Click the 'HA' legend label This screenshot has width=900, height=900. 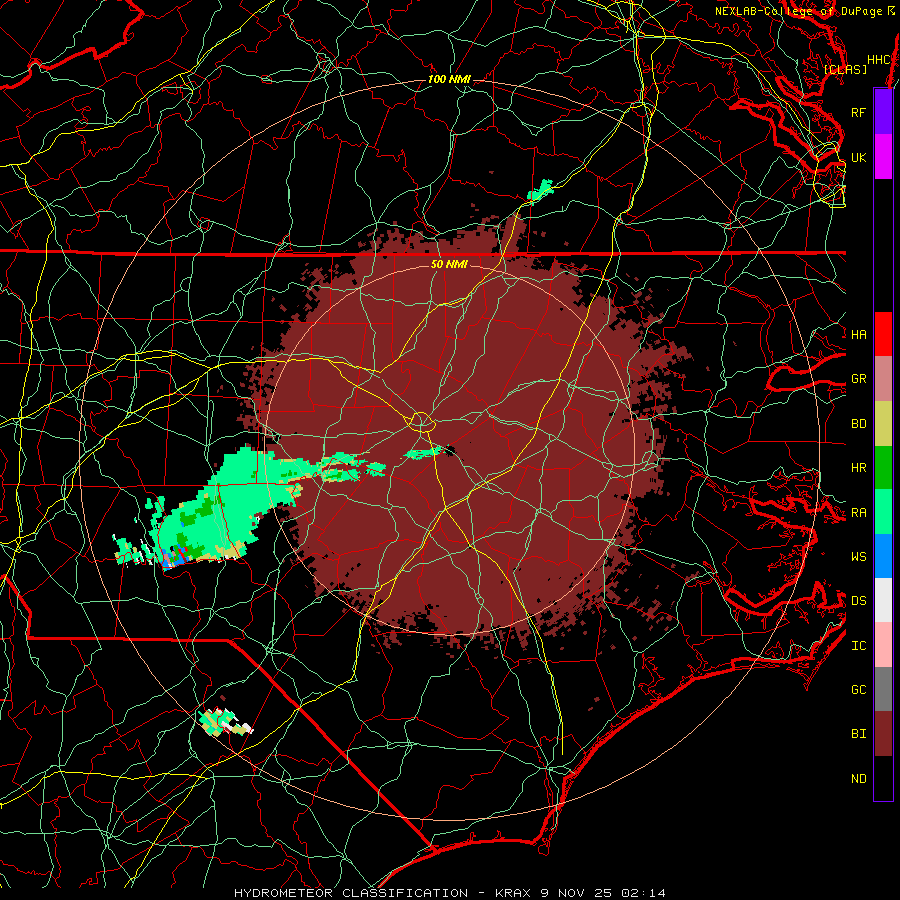[x=858, y=334]
